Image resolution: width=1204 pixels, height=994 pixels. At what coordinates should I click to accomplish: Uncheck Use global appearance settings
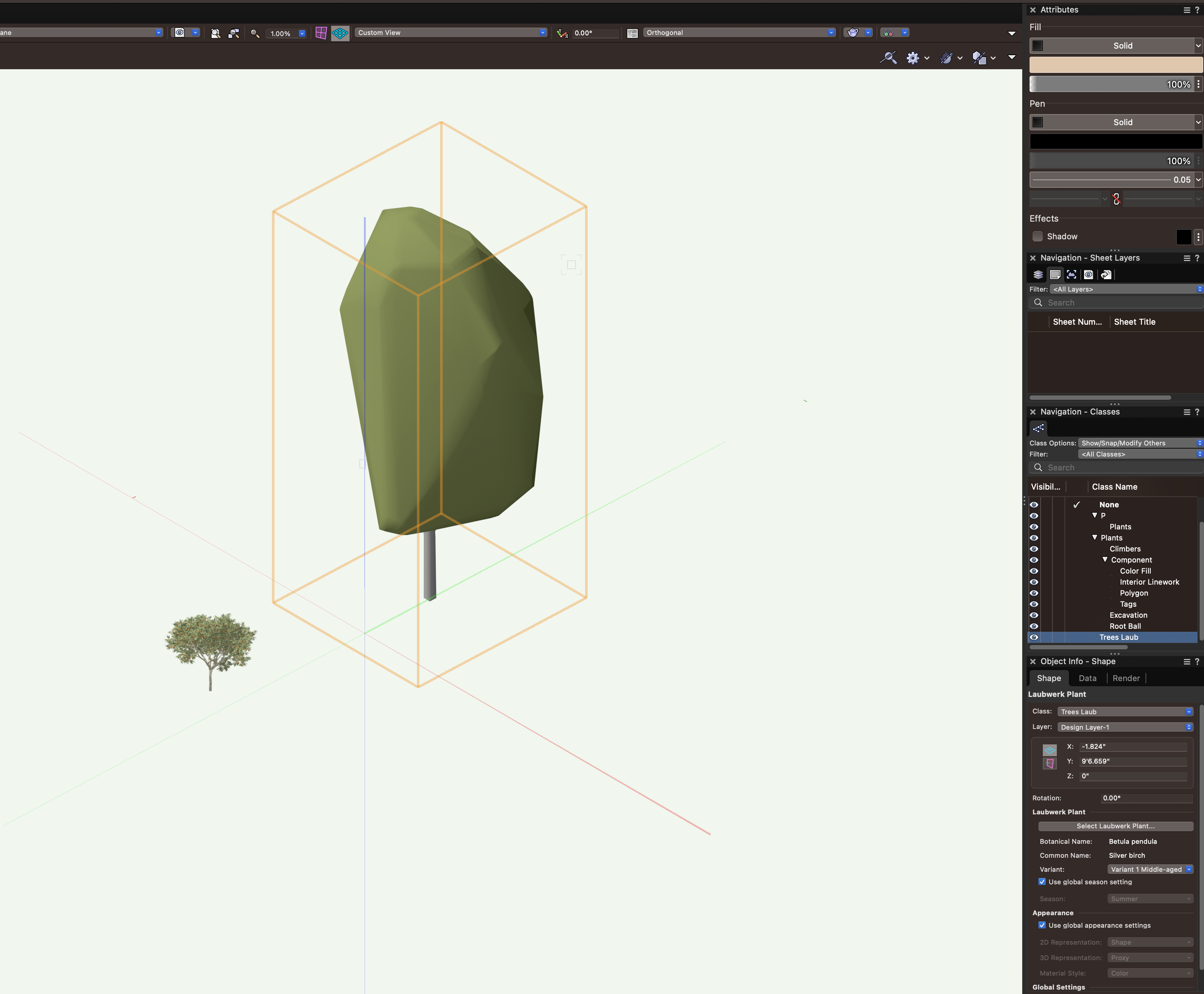pyautogui.click(x=1042, y=925)
